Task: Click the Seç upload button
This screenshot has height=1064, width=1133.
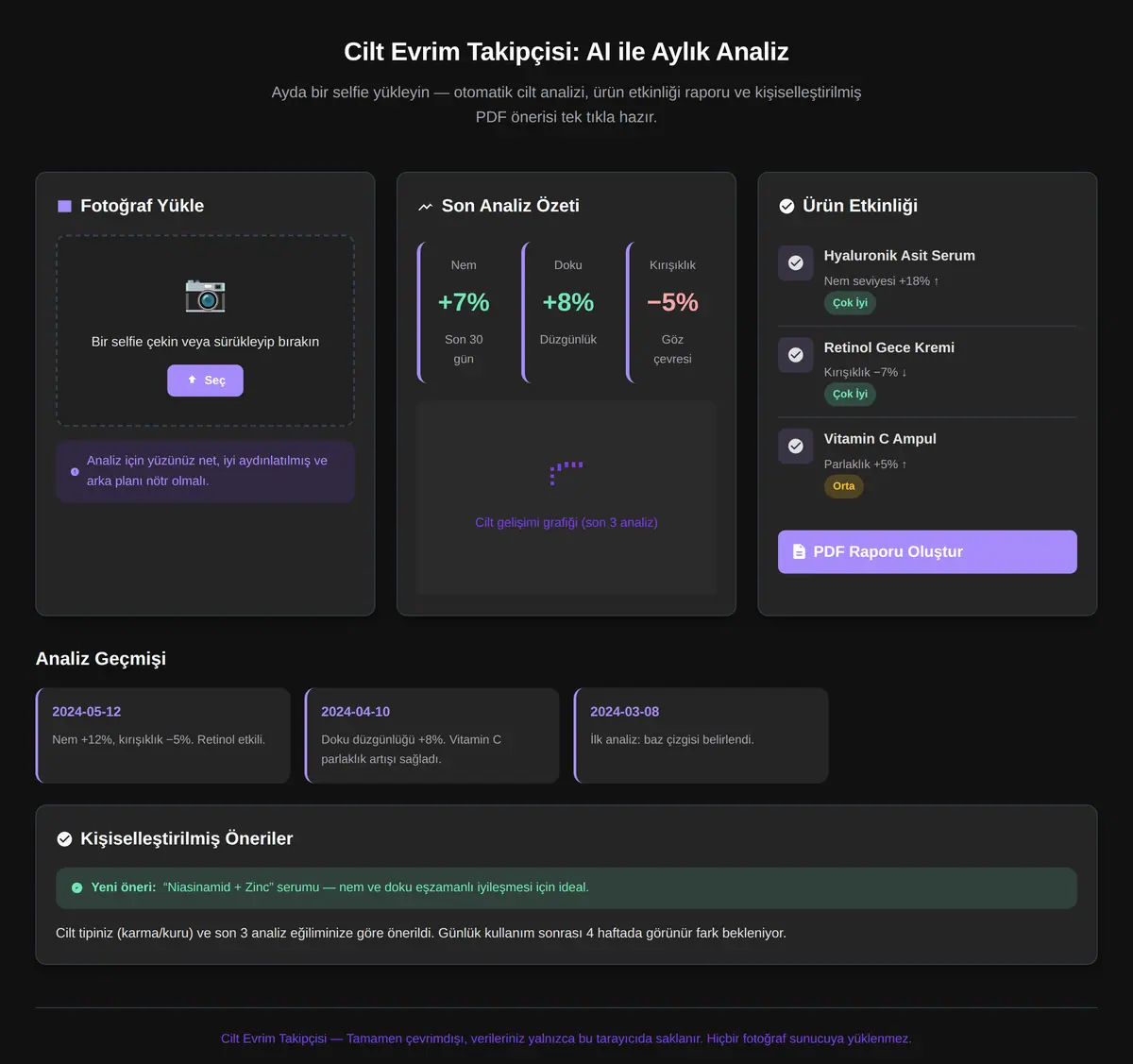Action: tap(205, 380)
